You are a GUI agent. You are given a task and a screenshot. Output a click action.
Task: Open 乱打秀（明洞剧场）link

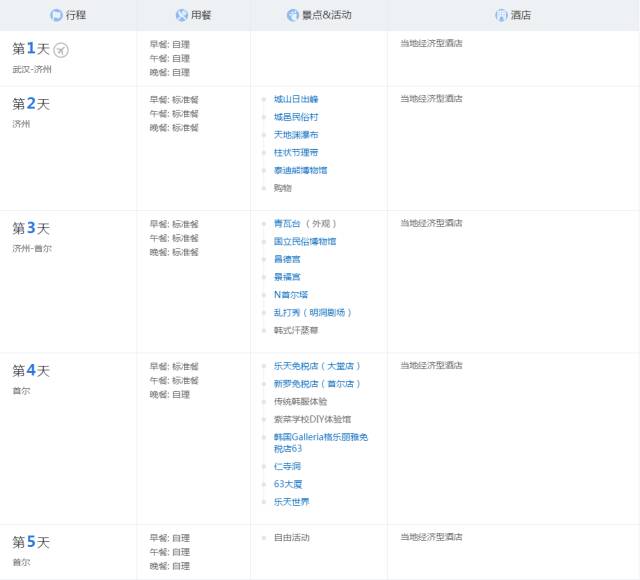tap(313, 312)
